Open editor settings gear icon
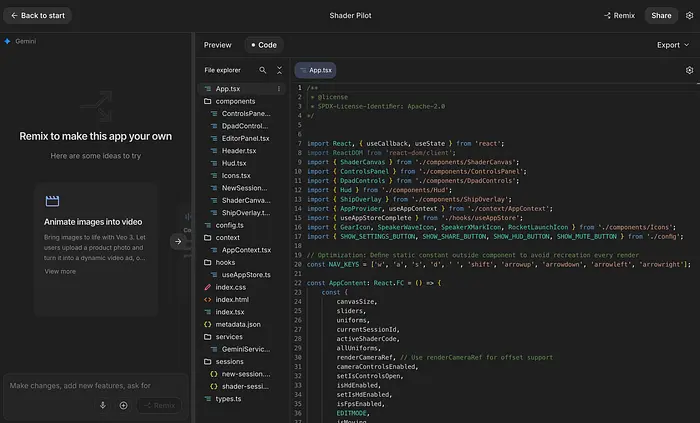Screen dimensions: 700x423 pyautogui.click(x=689, y=70)
